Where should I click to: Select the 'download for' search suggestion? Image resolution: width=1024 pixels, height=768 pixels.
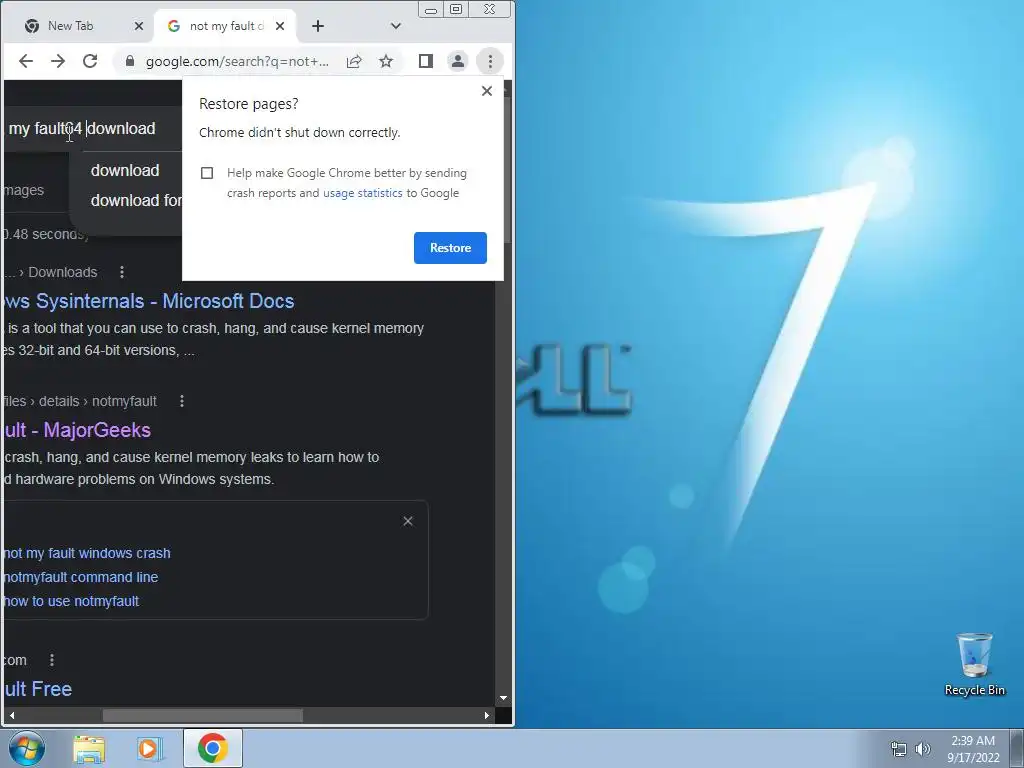pyautogui.click(x=136, y=200)
